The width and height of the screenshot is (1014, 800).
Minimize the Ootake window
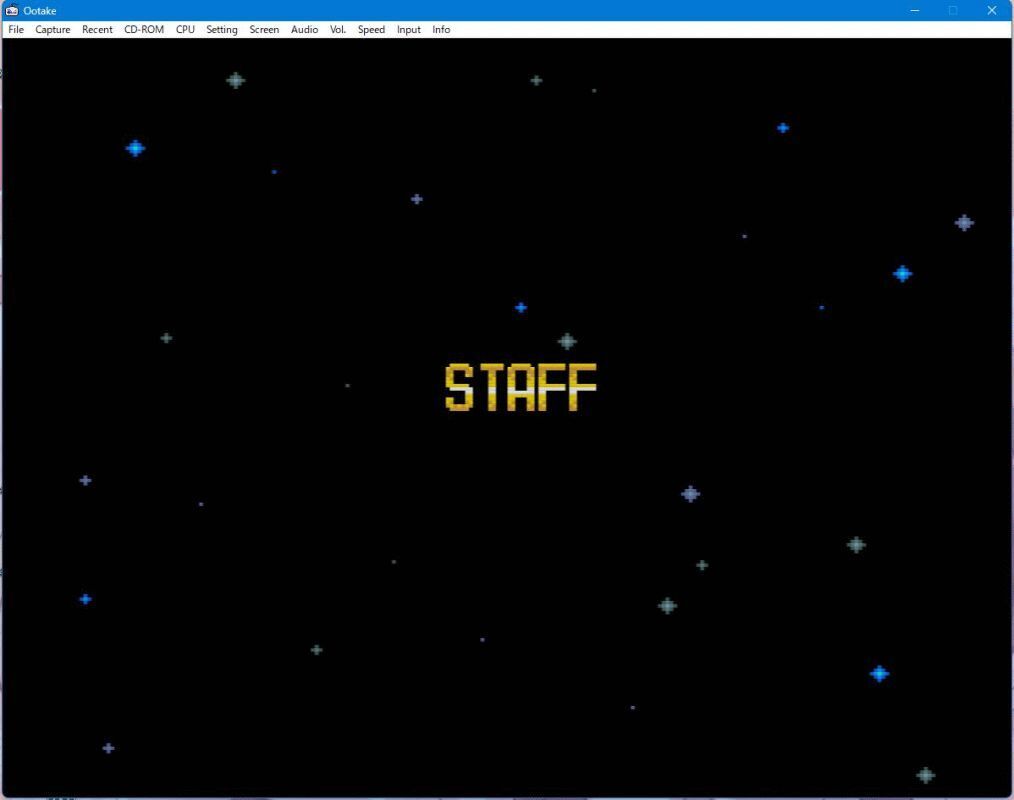tap(914, 10)
